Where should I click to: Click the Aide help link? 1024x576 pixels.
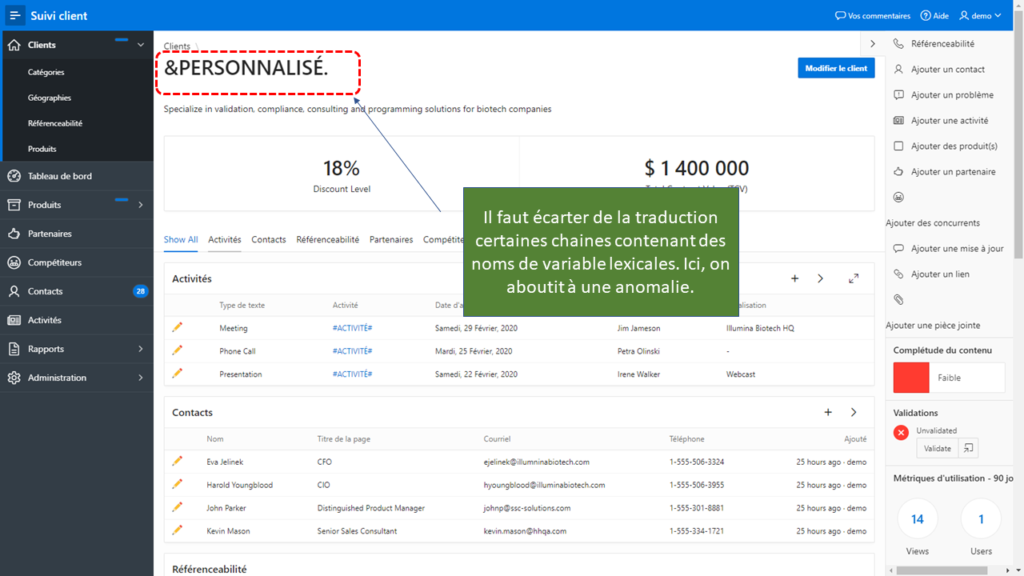click(x=935, y=16)
